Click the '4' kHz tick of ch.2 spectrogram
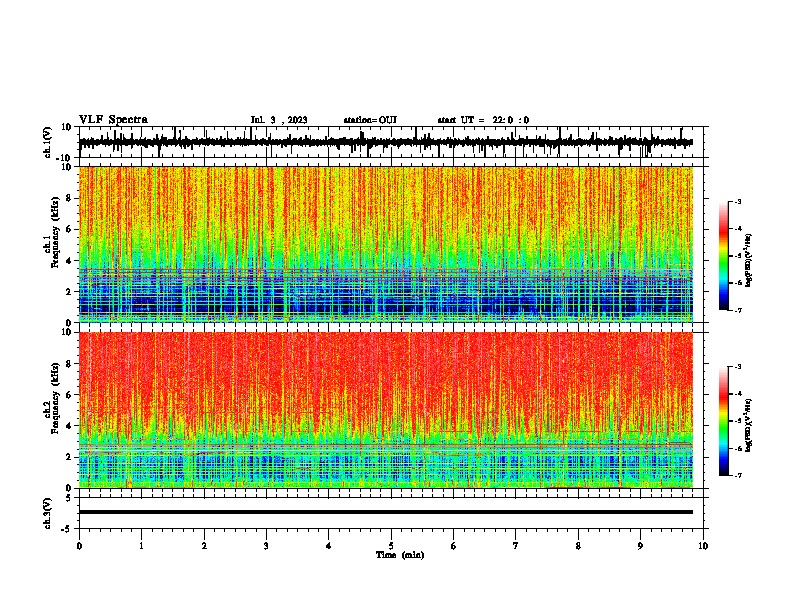 coord(69,426)
